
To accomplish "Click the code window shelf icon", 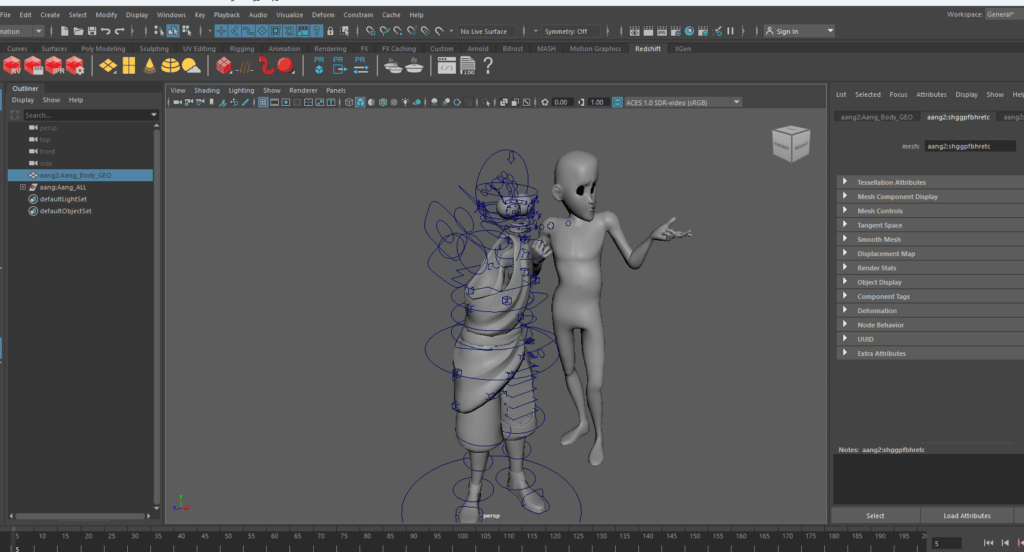I will (447, 66).
